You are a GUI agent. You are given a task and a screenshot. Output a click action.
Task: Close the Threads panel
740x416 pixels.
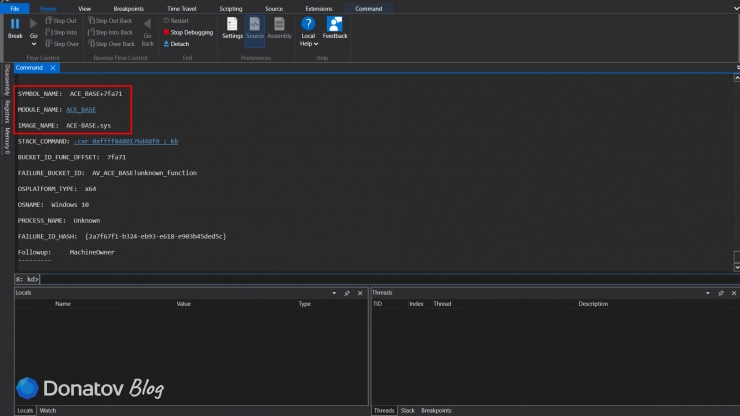[x=734, y=293]
